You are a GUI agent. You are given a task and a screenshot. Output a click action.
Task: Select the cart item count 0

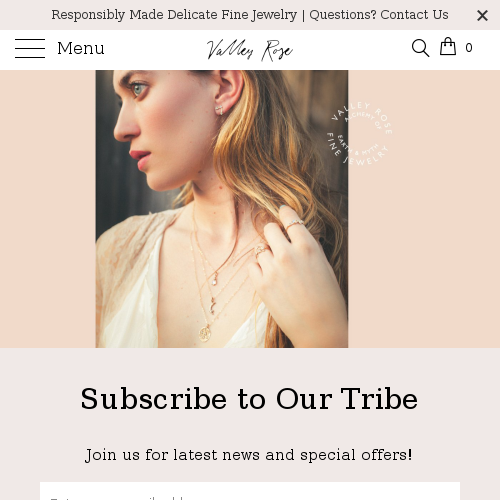[x=469, y=48]
